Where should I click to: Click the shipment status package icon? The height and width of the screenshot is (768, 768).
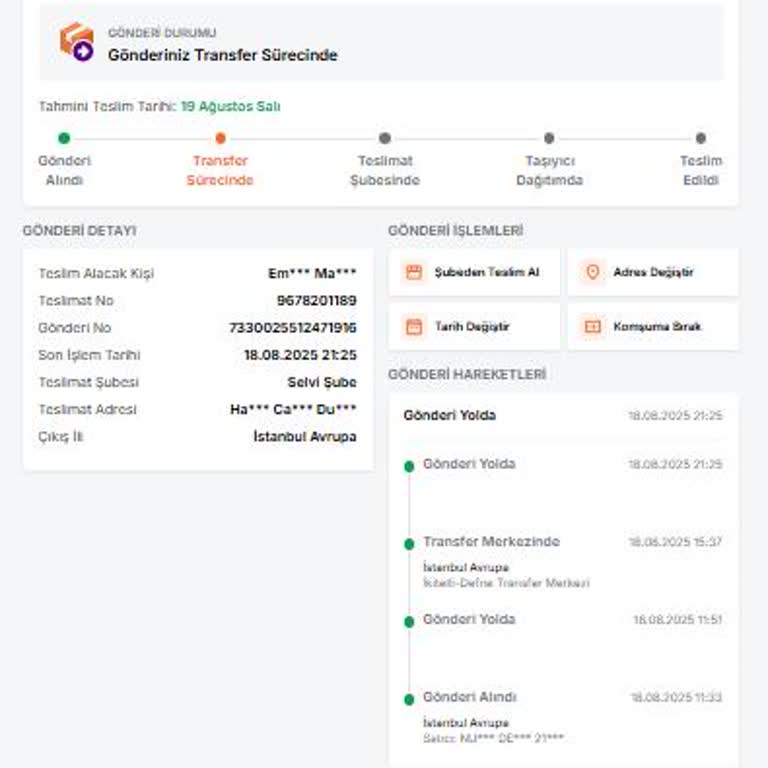tap(77, 42)
